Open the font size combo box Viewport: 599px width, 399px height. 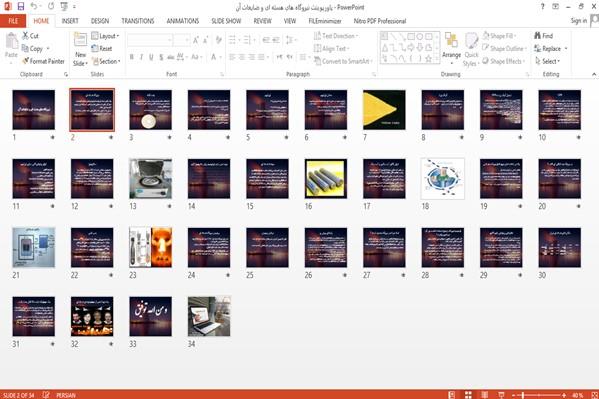click(x=181, y=40)
